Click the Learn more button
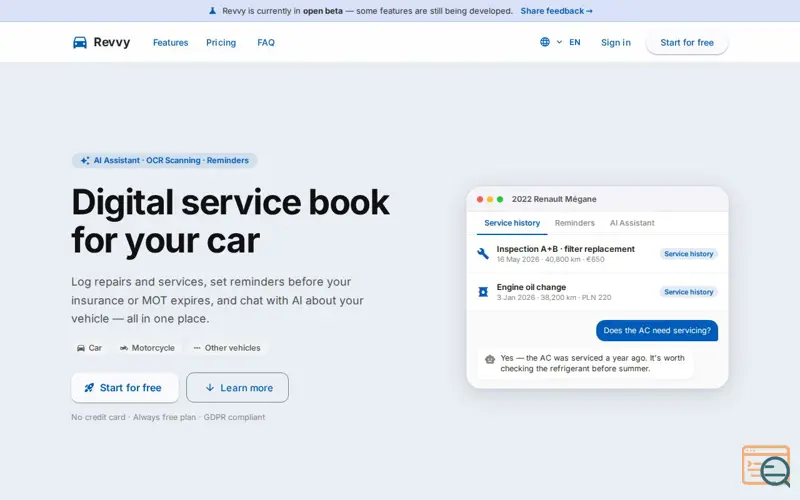 coord(237,388)
